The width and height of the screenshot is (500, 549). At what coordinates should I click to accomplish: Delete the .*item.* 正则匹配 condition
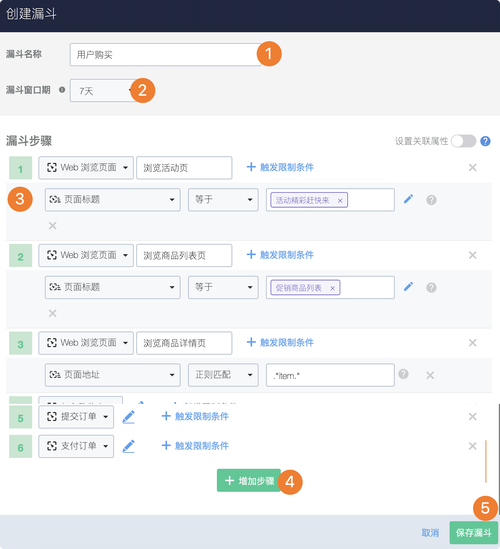[430, 375]
